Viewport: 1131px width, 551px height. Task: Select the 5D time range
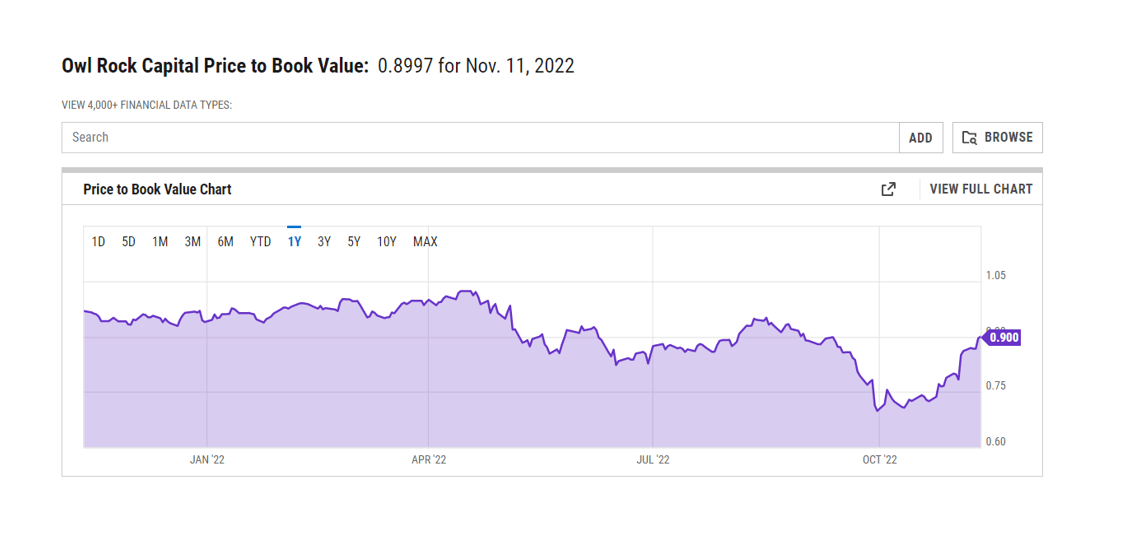click(x=129, y=242)
